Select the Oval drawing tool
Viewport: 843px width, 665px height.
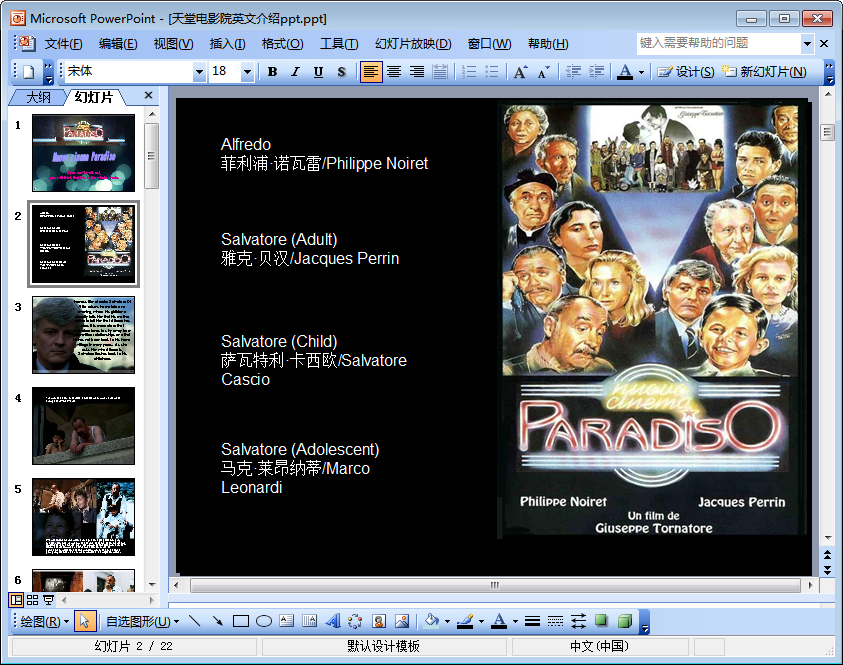(263, 621)
